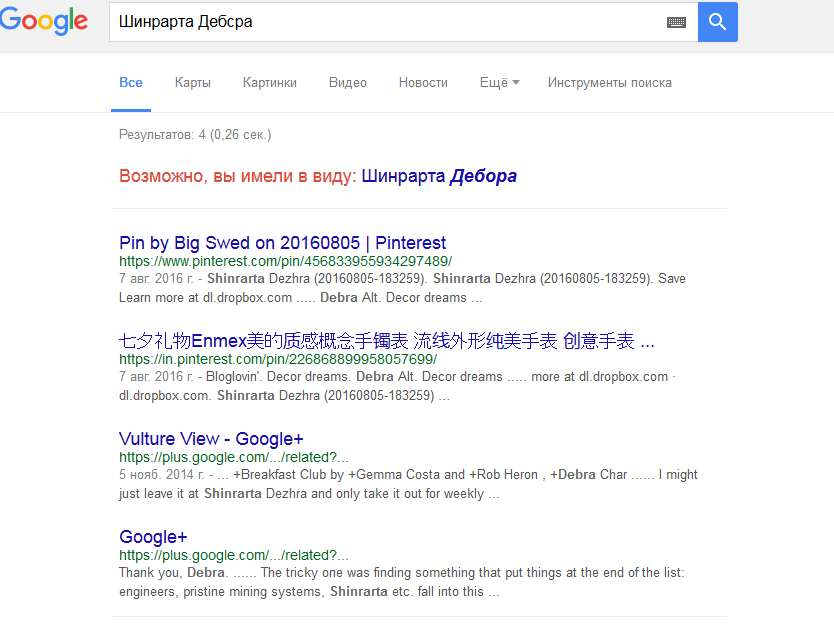Open the Chinese Enmex Pinterest result title
Screen dimensions: 834x632
[x=387, y=340]
